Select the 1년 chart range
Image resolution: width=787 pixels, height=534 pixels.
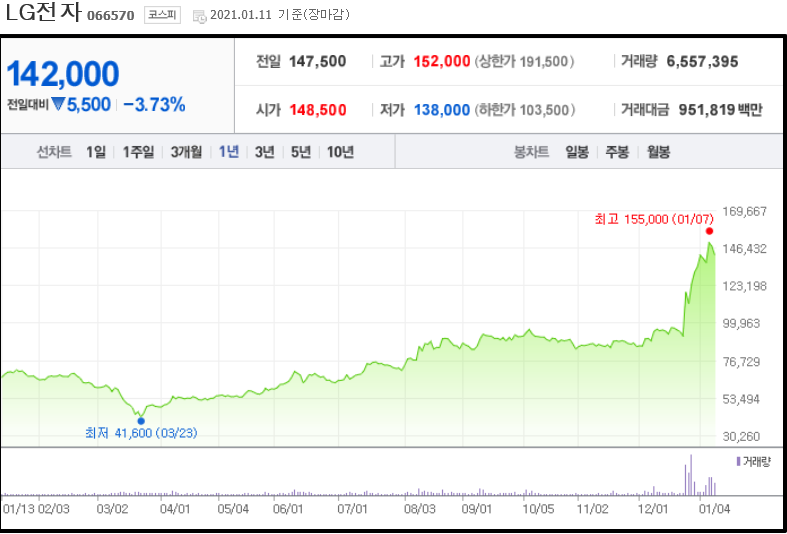point(229,152)
